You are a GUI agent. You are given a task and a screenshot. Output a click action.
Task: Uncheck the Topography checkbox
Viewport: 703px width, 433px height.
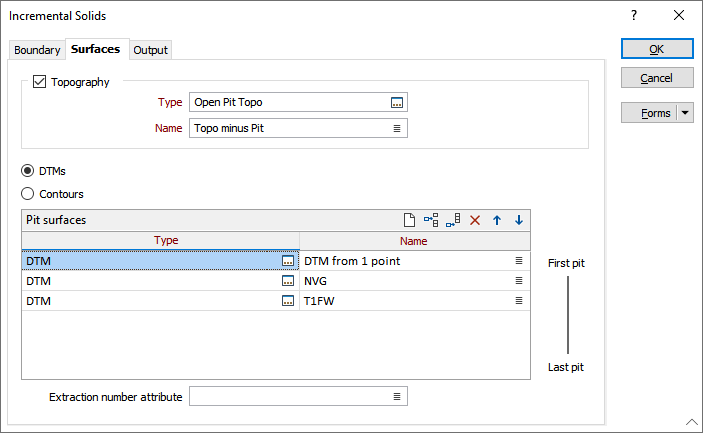click(x=40, y=82)
